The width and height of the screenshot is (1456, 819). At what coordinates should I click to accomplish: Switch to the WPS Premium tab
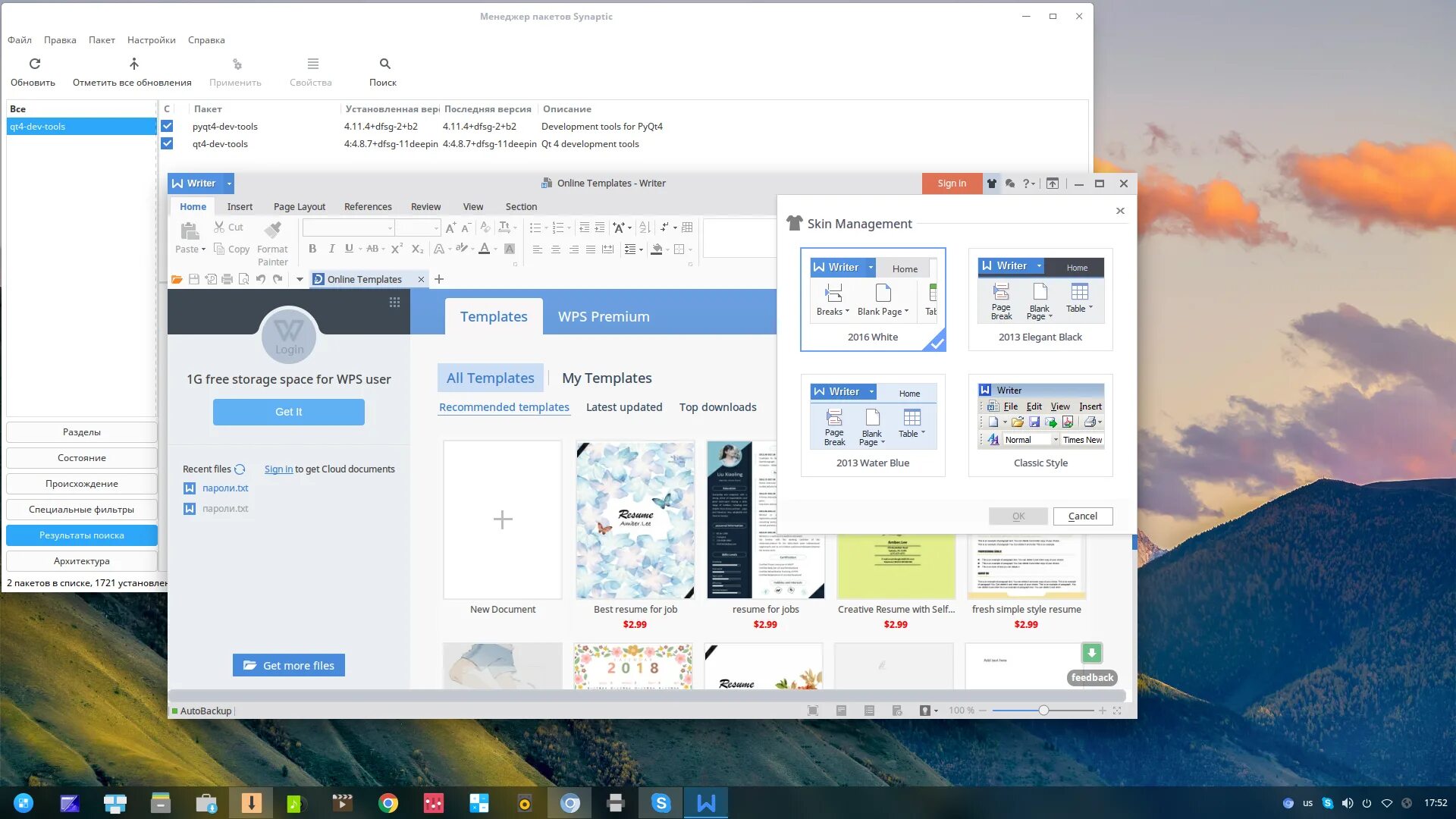[x=604, y=316]
